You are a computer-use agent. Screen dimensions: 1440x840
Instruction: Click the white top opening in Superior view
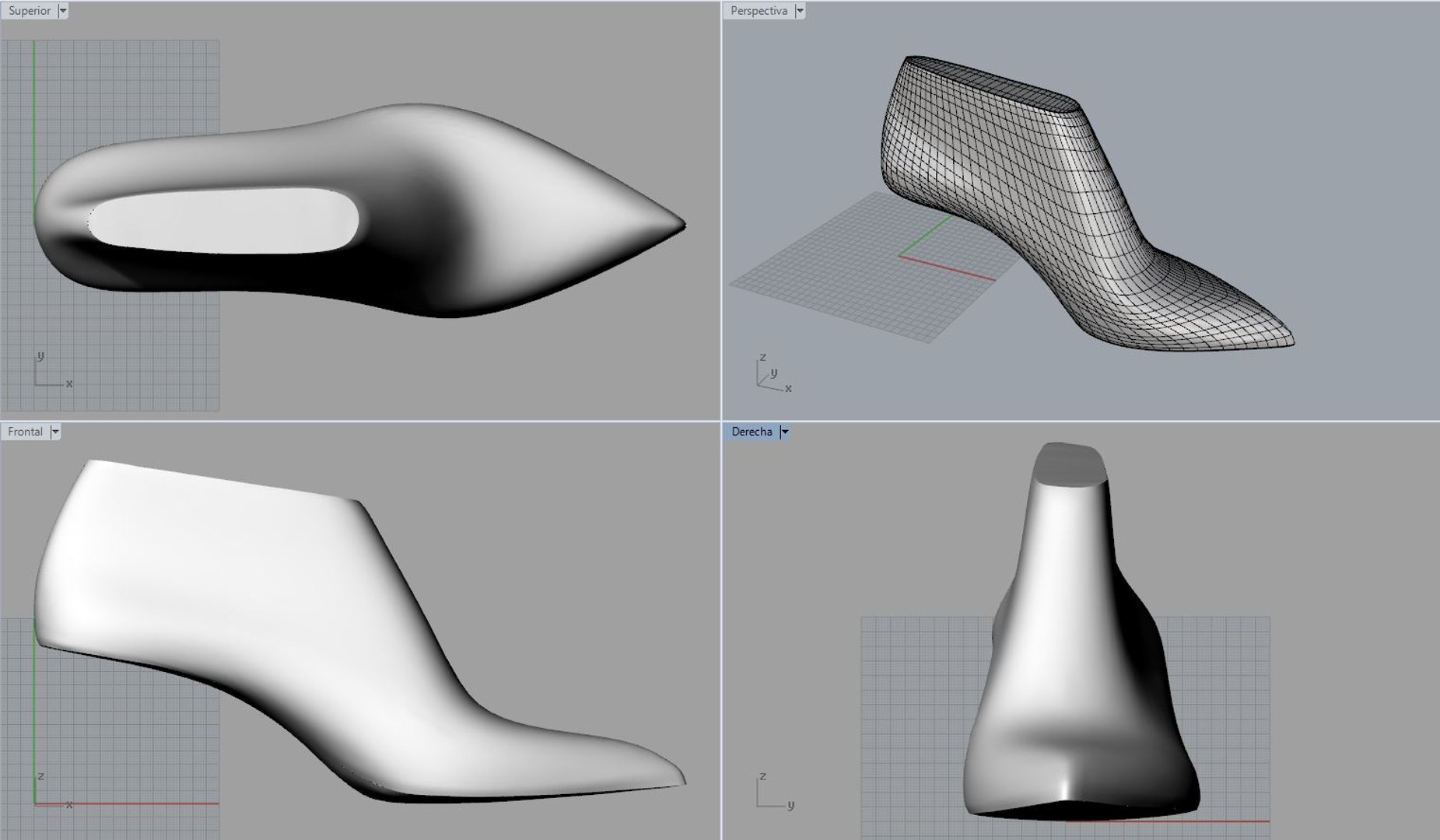point(223,220)
